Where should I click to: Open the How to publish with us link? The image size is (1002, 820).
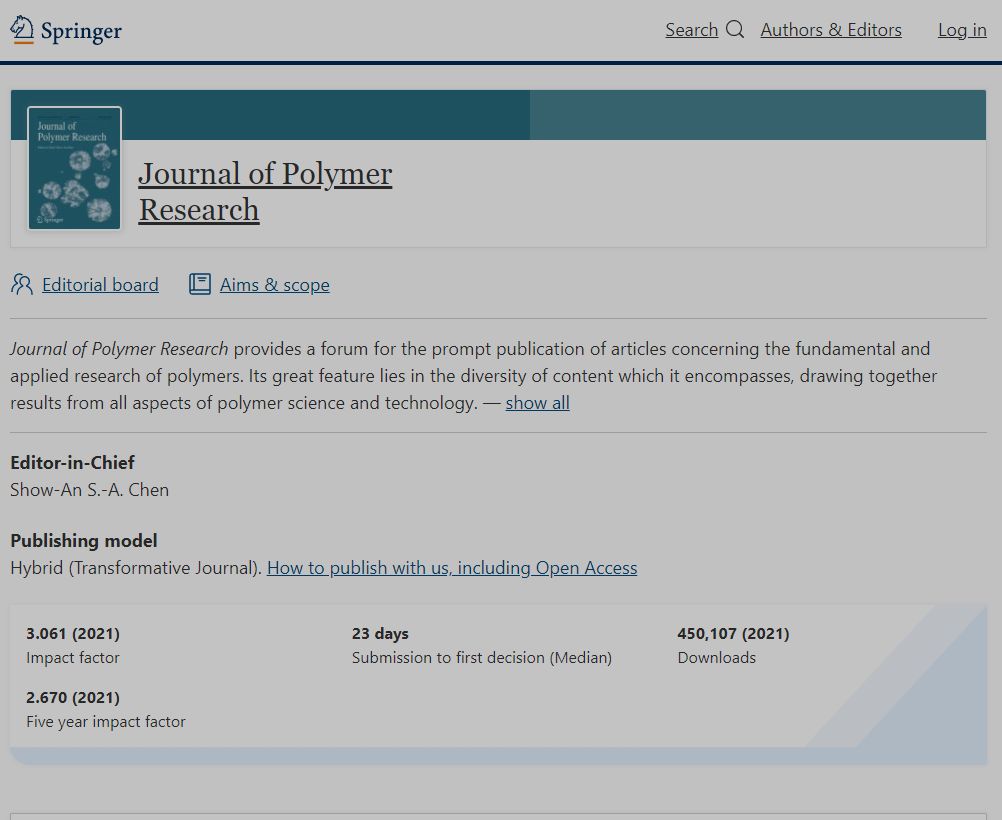tap(451, 567)
